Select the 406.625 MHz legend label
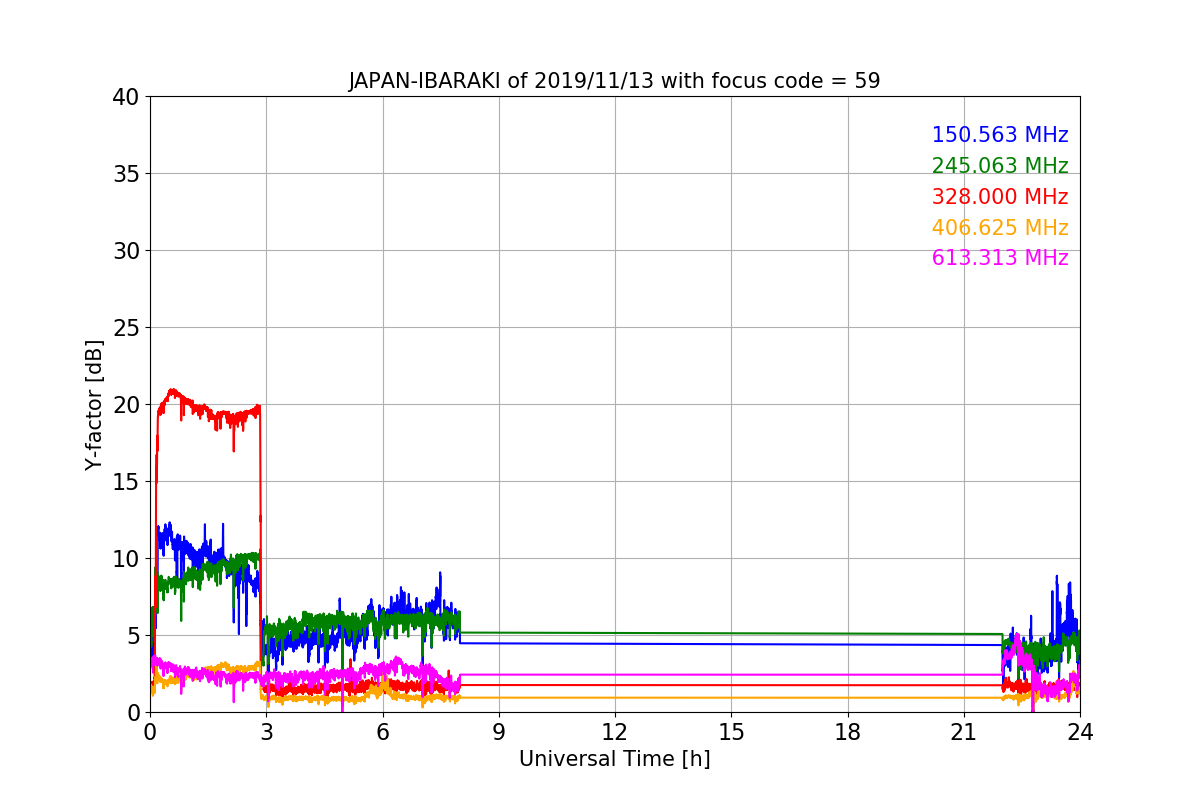 tap(1000, 228)
